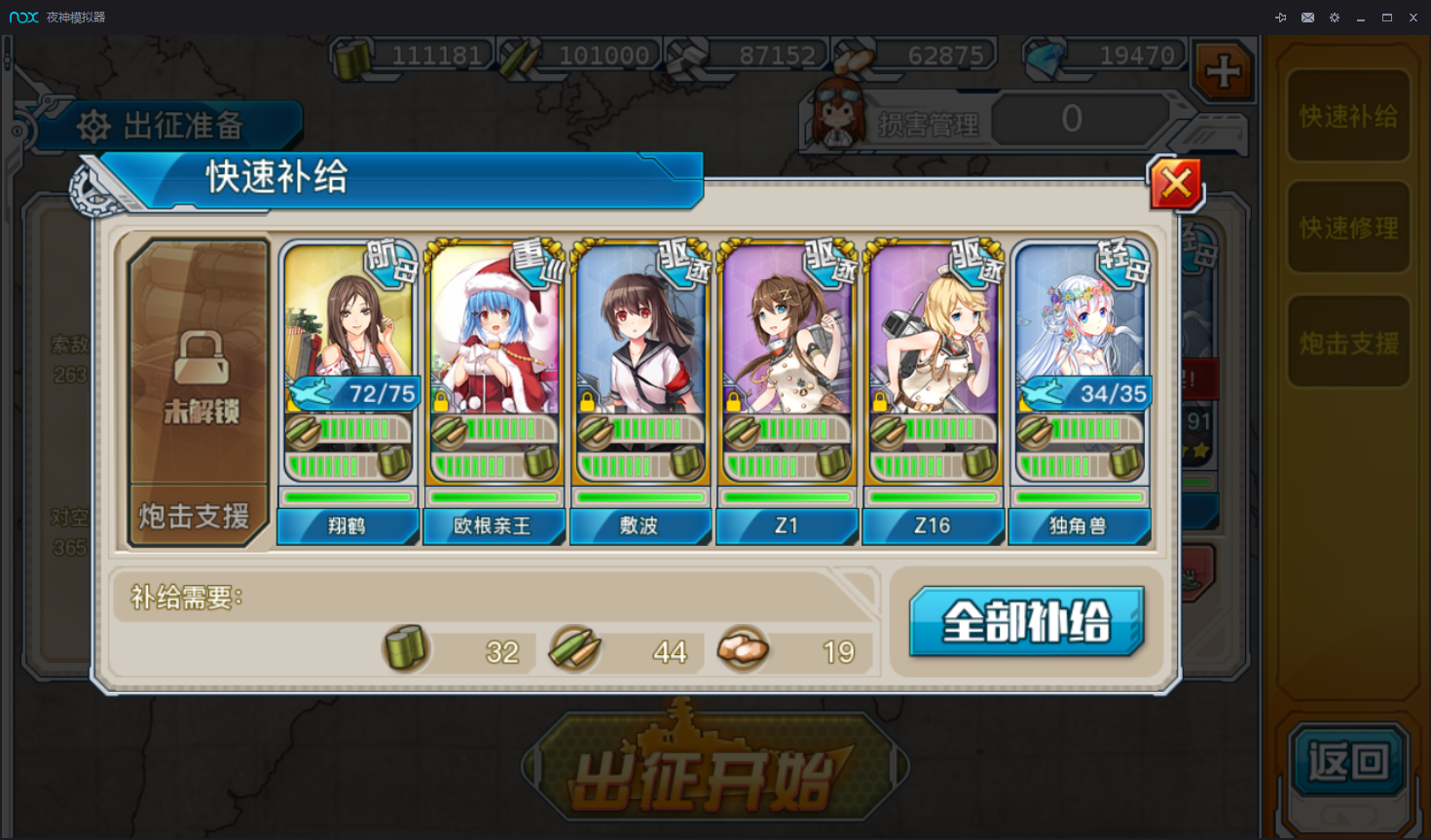The height and width of the screenshot is (840, 1431).
Task: Tap the orange plus icon beside resources
Action: pyautogui.click(x=1223, y=71)
